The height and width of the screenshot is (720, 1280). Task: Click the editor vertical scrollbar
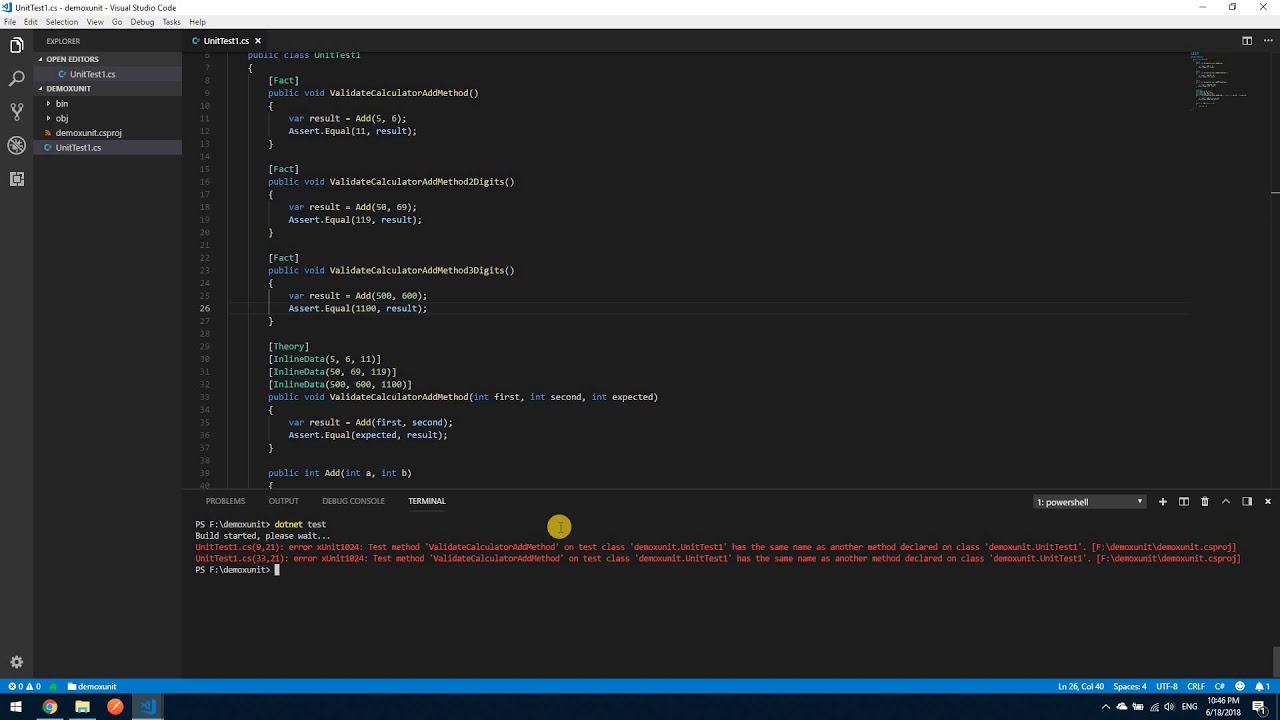1275,270
